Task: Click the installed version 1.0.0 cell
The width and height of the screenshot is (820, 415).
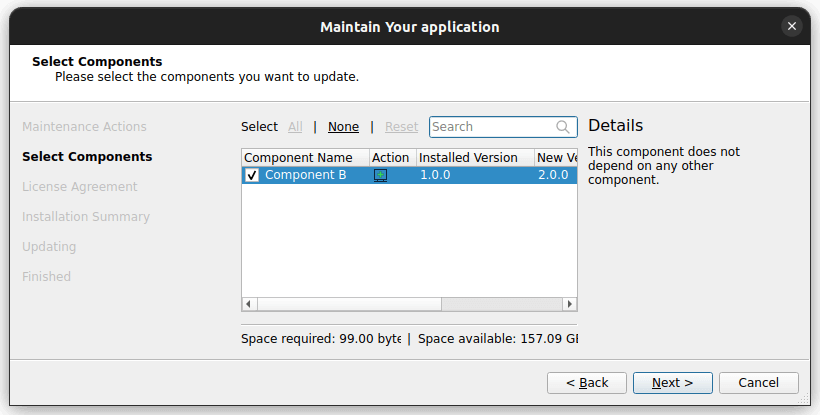Action: click(436, 175)
